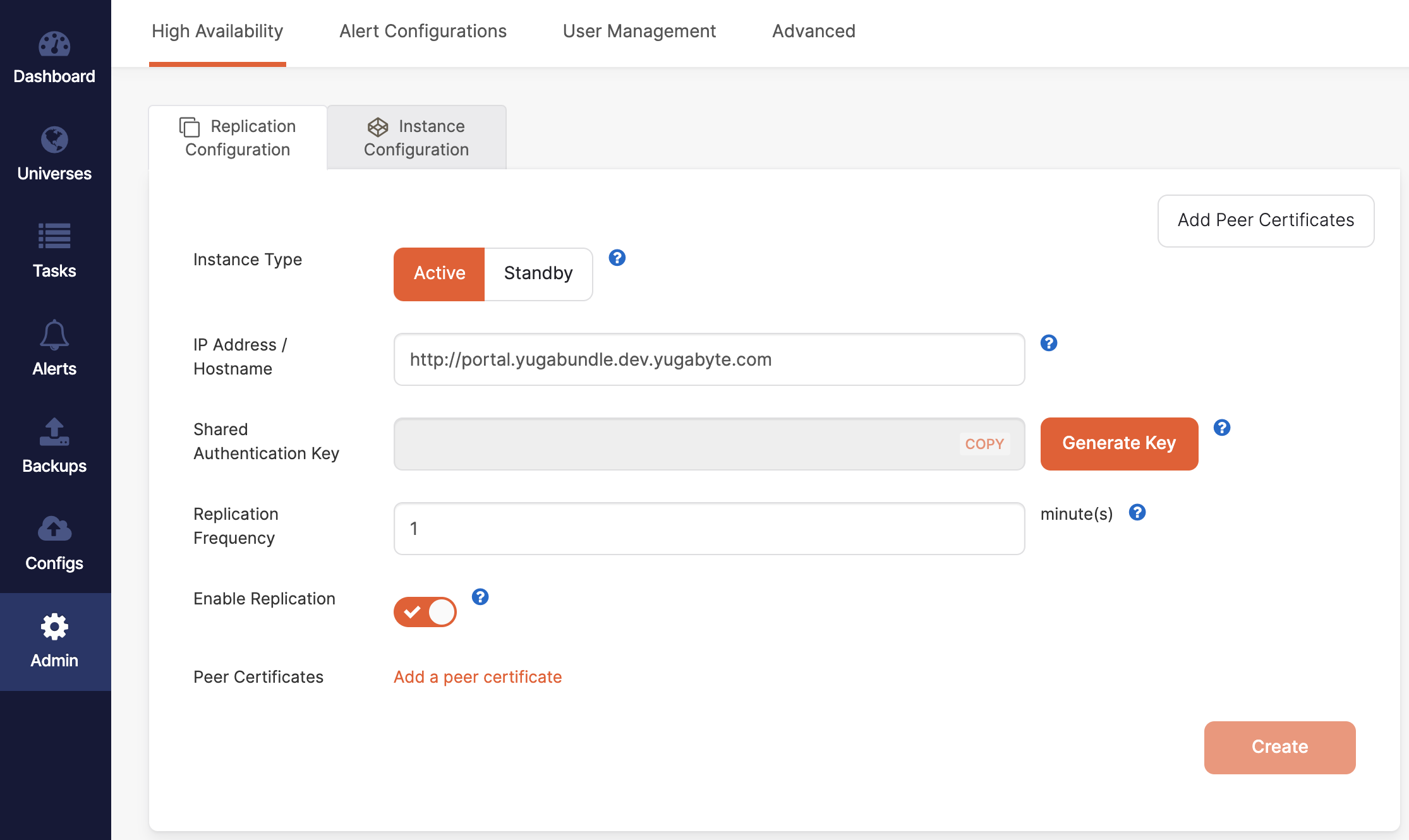
Task: Open the User Management tab
Action: click(x=639, y=31)
